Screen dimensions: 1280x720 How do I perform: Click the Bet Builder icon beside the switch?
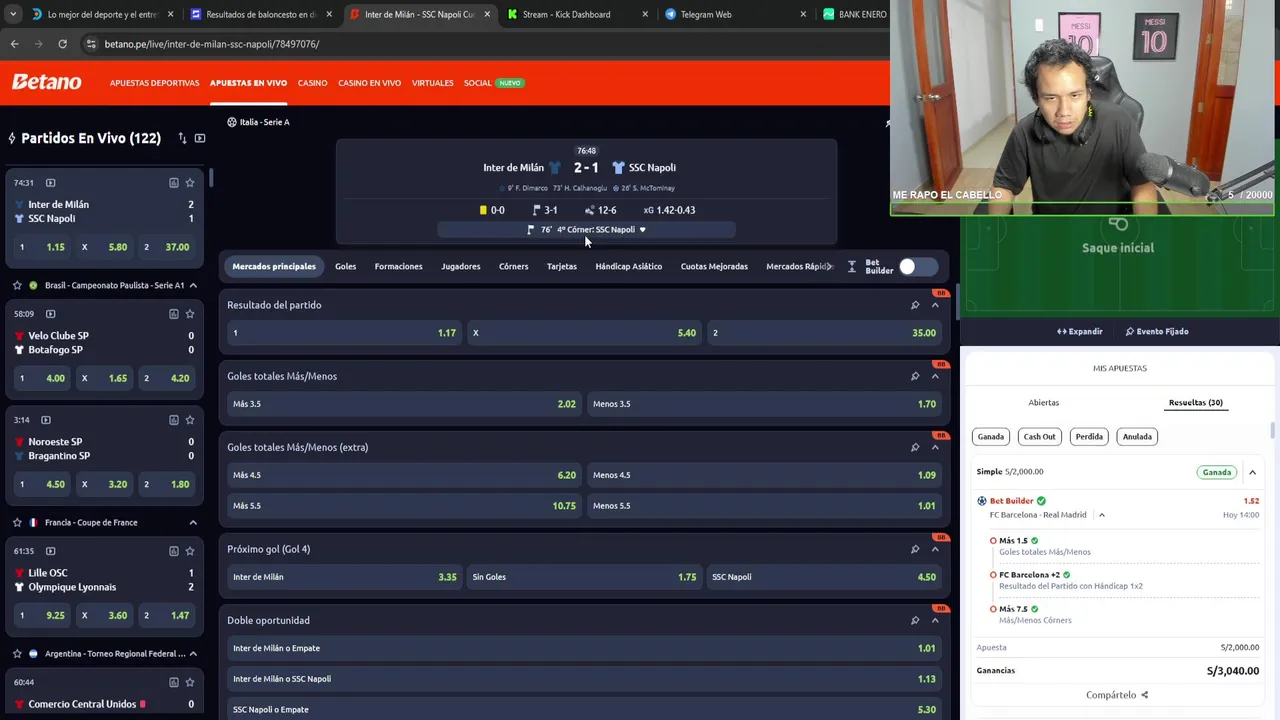click(852, 267)
